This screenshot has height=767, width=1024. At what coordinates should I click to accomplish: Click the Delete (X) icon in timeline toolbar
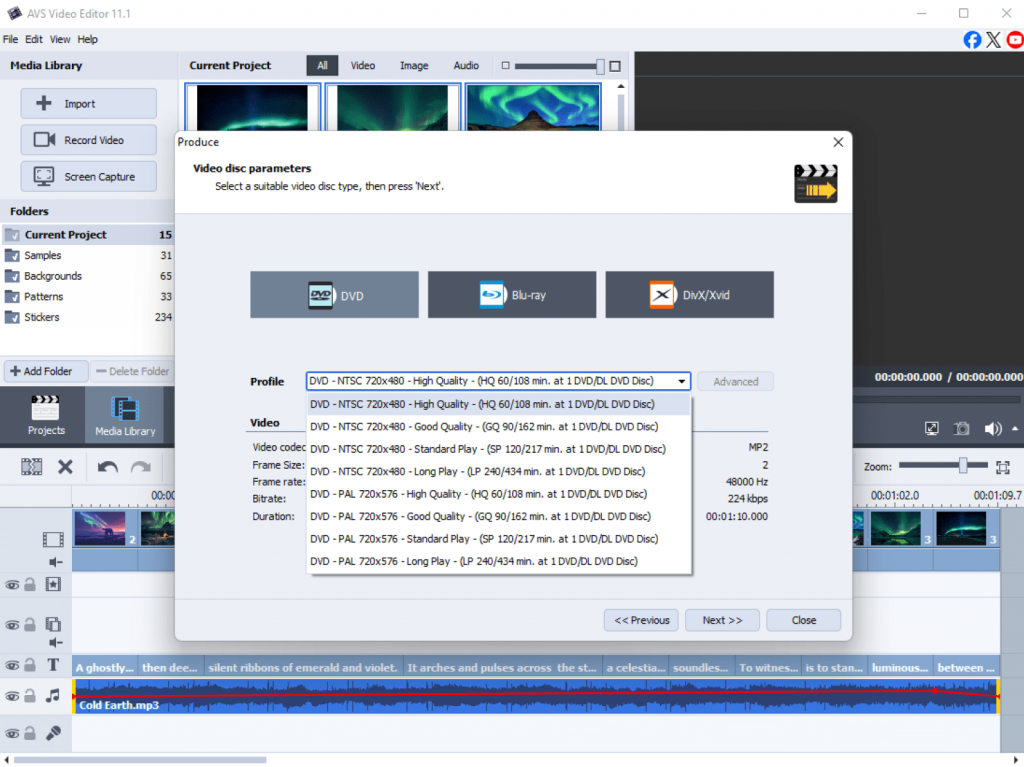(x=65, y=466)
